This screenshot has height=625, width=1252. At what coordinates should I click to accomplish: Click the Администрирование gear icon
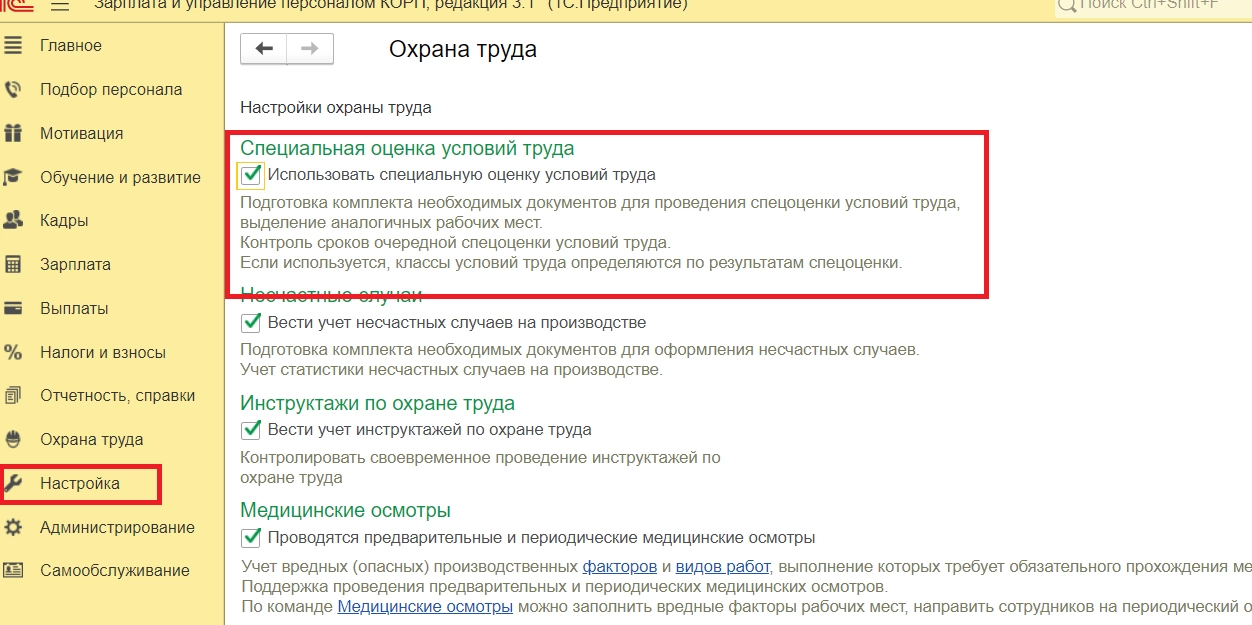tap(13, 527)
